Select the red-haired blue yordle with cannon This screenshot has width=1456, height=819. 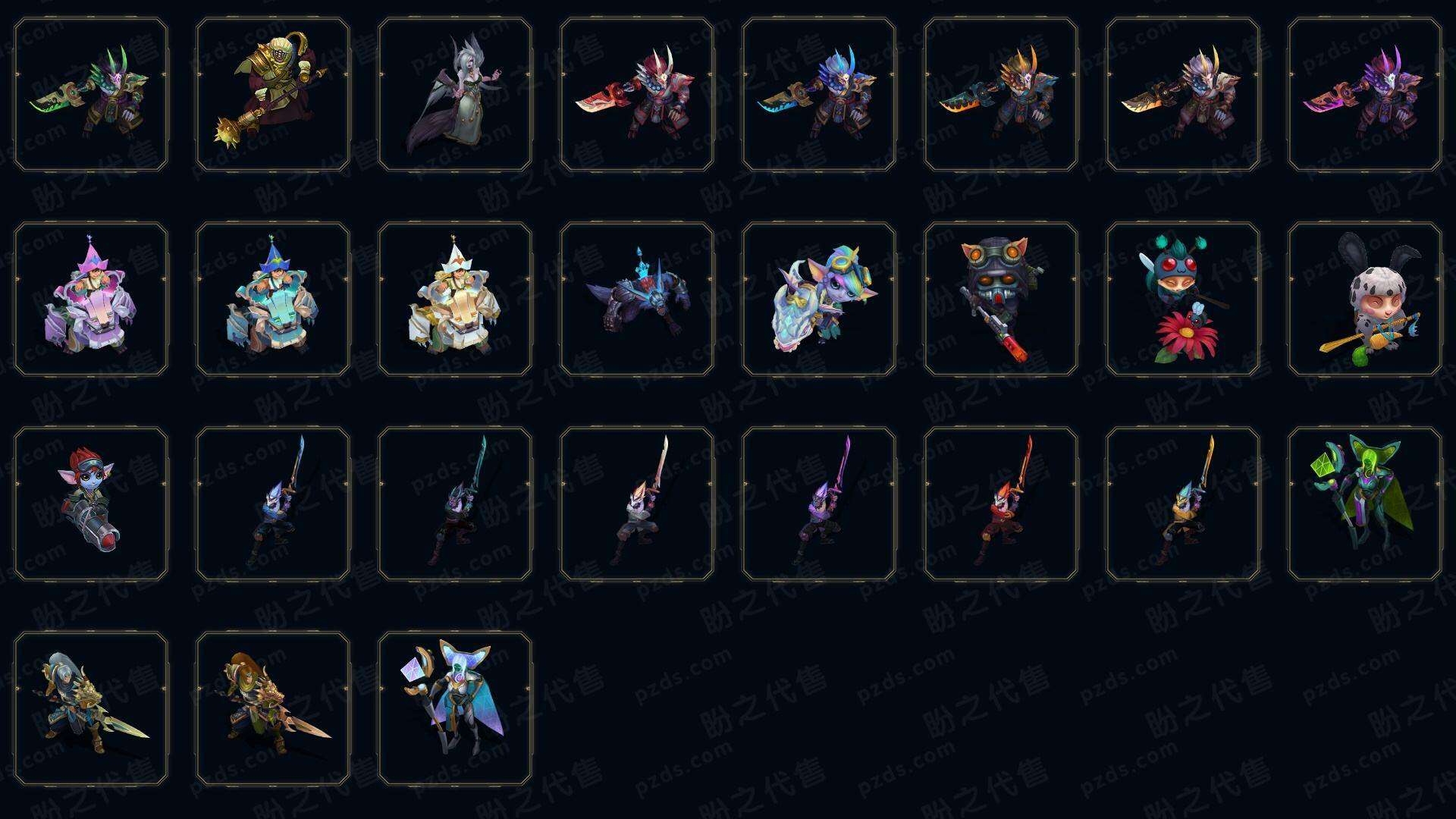tap(91, 504)
